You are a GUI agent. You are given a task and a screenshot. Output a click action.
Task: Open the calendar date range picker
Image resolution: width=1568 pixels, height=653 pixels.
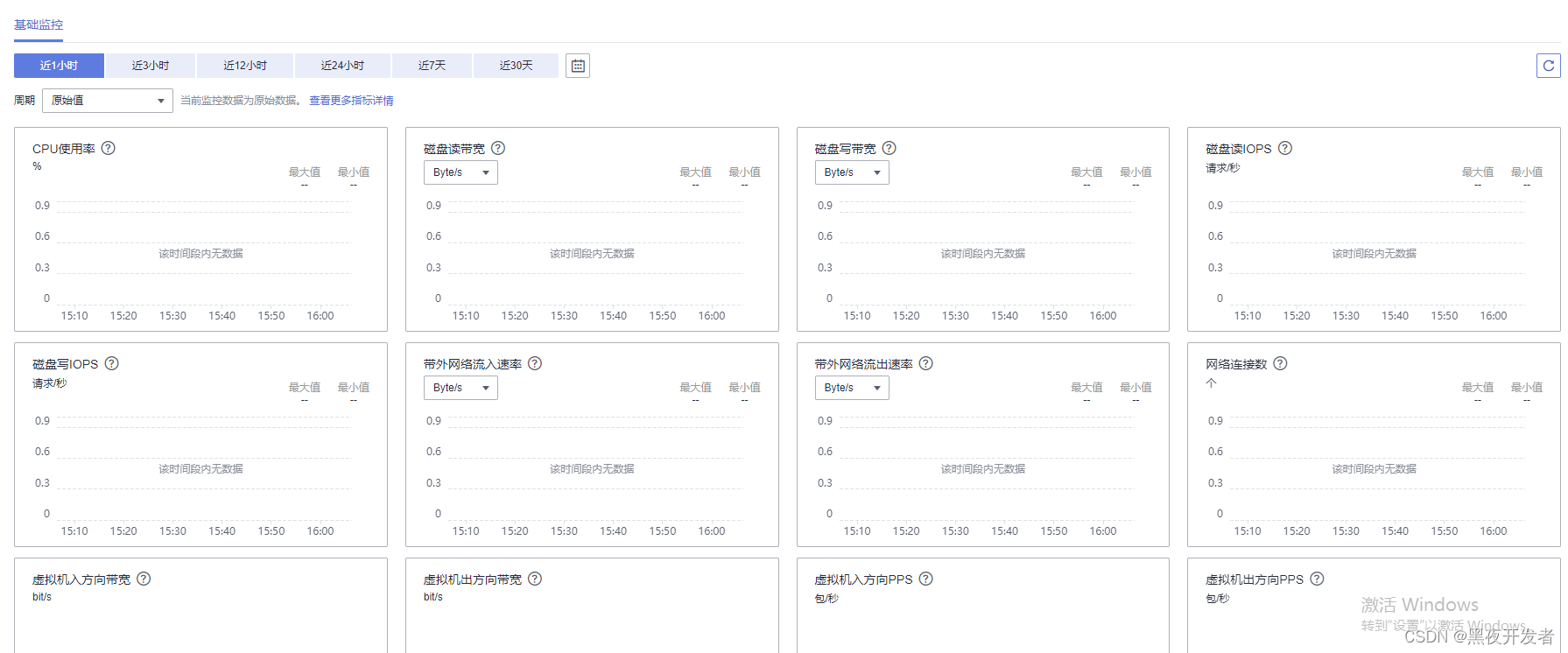pos(578,66)
